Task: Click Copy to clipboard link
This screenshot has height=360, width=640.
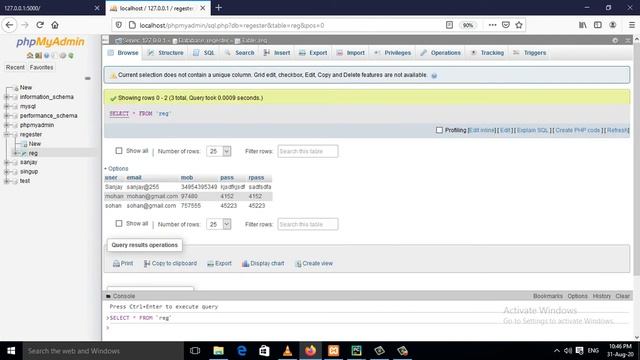Action: pyautogui.click(x=171, y=264)
